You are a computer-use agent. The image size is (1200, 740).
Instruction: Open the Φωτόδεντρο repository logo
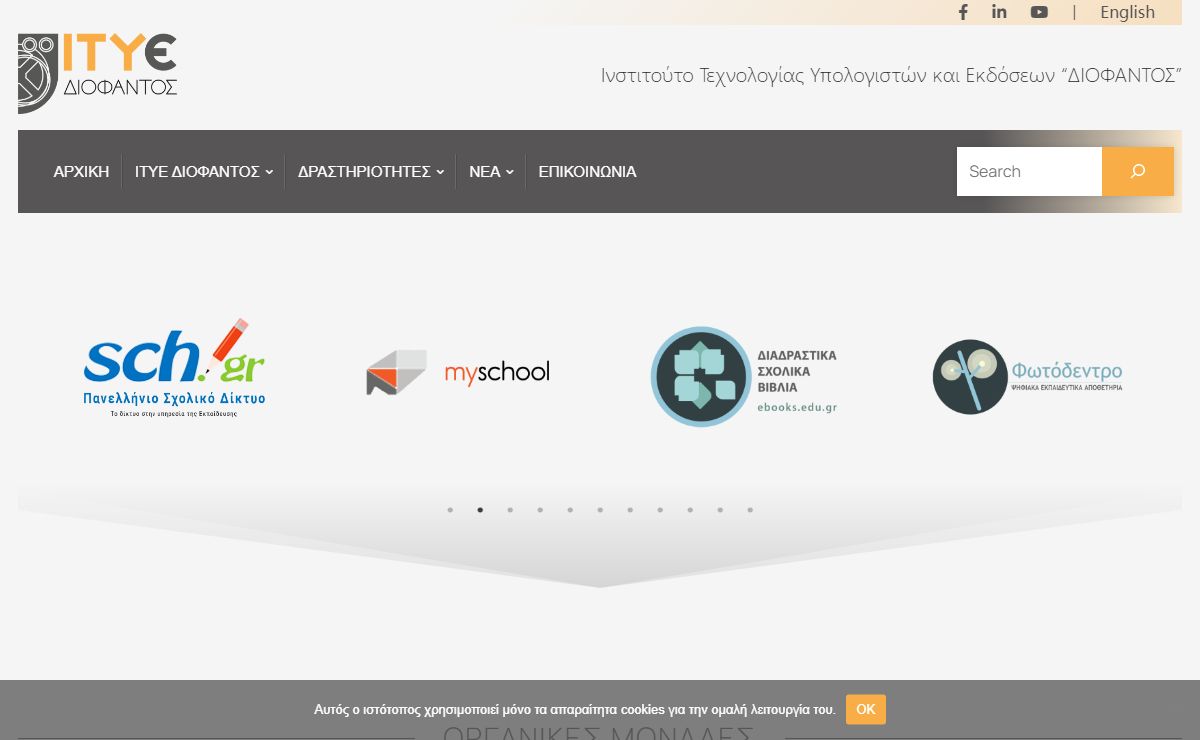coord(1028,377)
